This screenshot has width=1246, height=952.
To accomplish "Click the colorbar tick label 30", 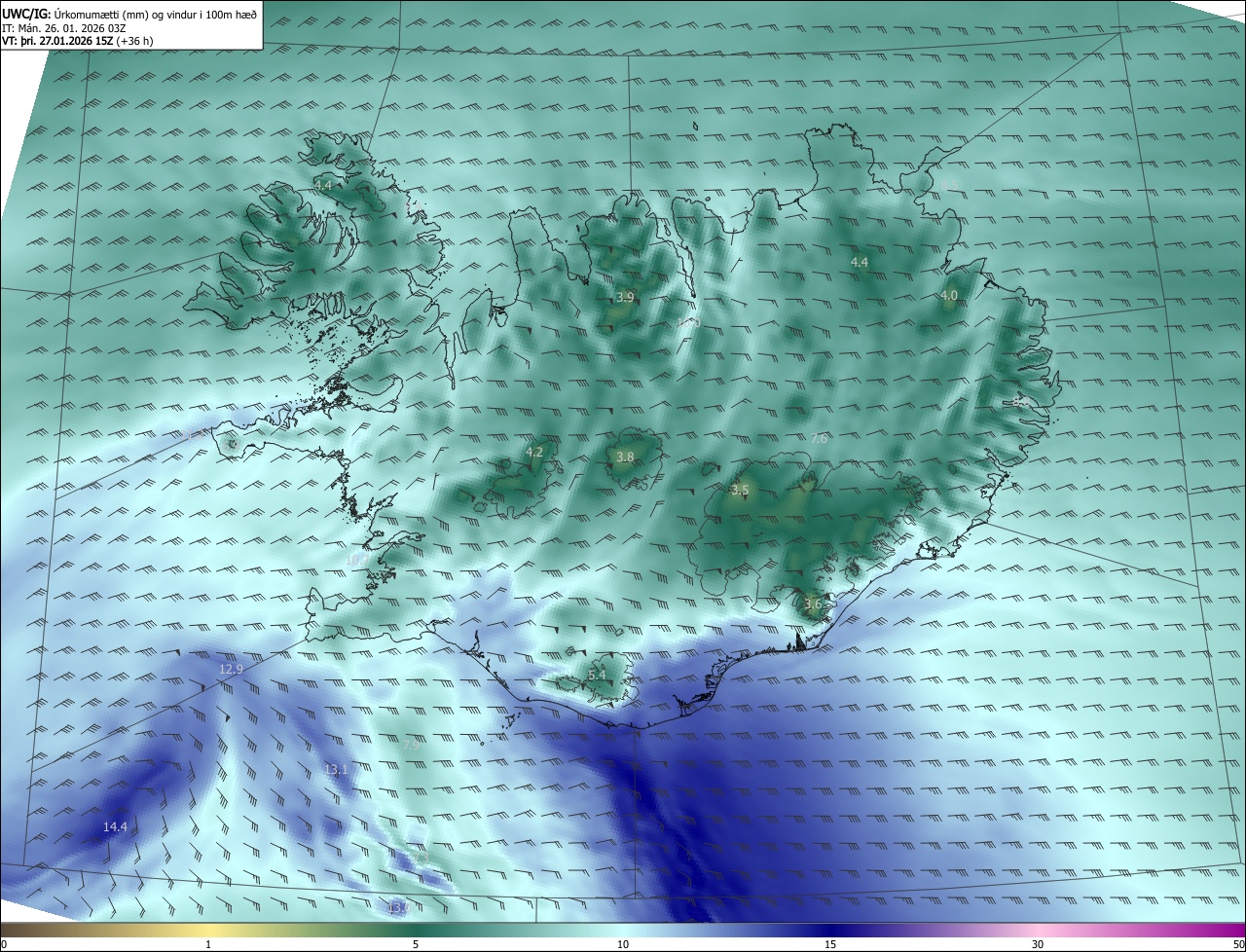I will click(1038, 944).
